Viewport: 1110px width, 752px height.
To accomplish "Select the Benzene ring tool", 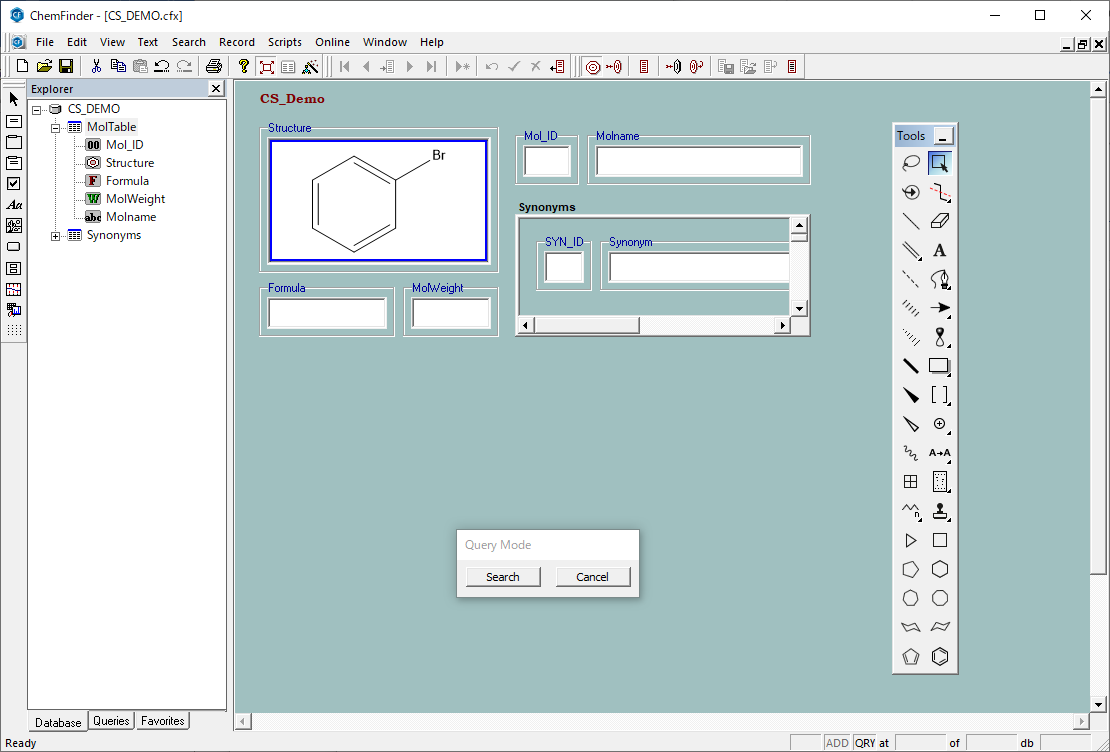I will pyautogui.click(x=939, y=656).
